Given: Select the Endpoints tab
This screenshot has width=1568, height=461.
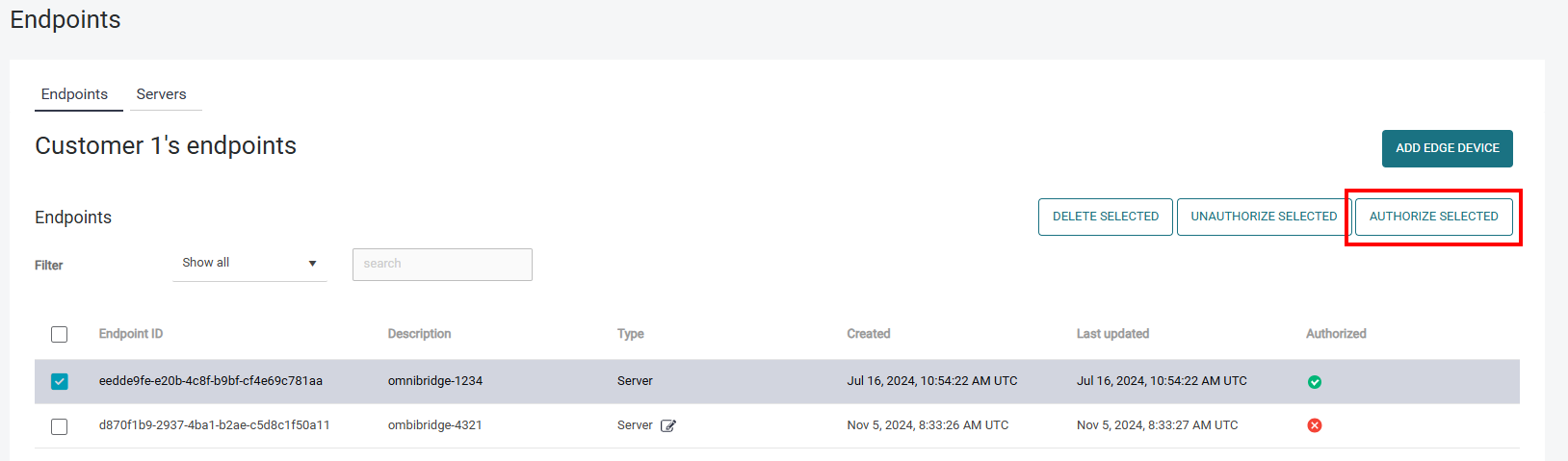Looking at the screenshot, I should (x=74, y=94).
